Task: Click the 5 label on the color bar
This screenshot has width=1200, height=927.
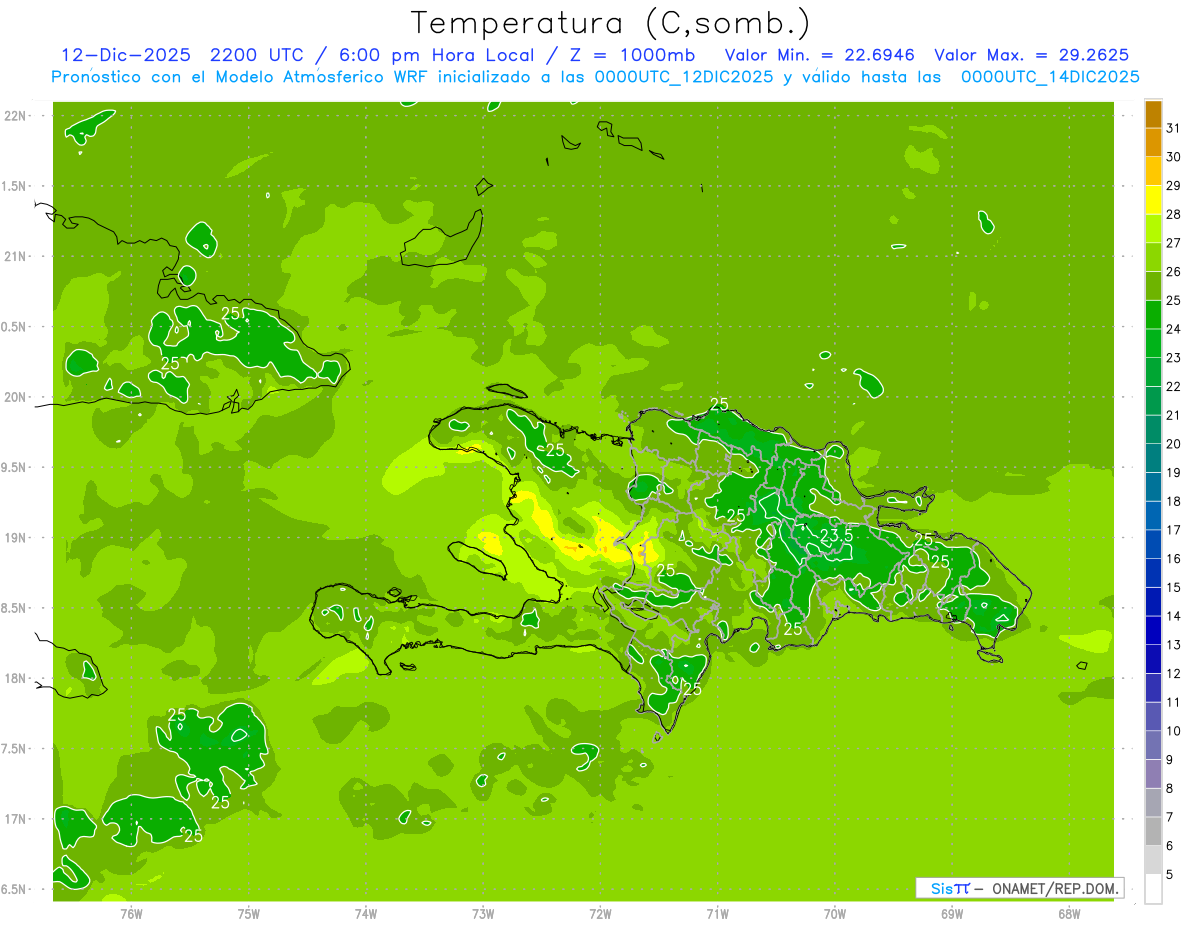Action: coord(1170,874)
